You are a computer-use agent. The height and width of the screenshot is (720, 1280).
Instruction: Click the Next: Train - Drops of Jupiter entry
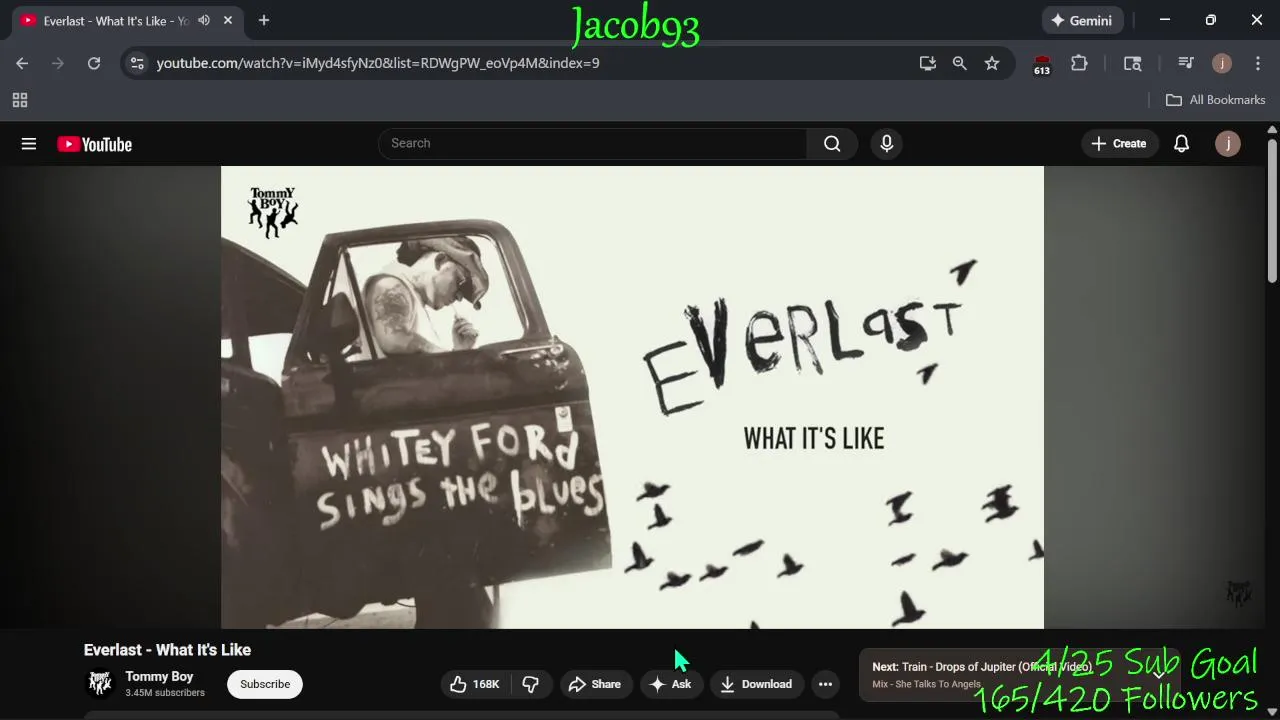tap(981, 667)
